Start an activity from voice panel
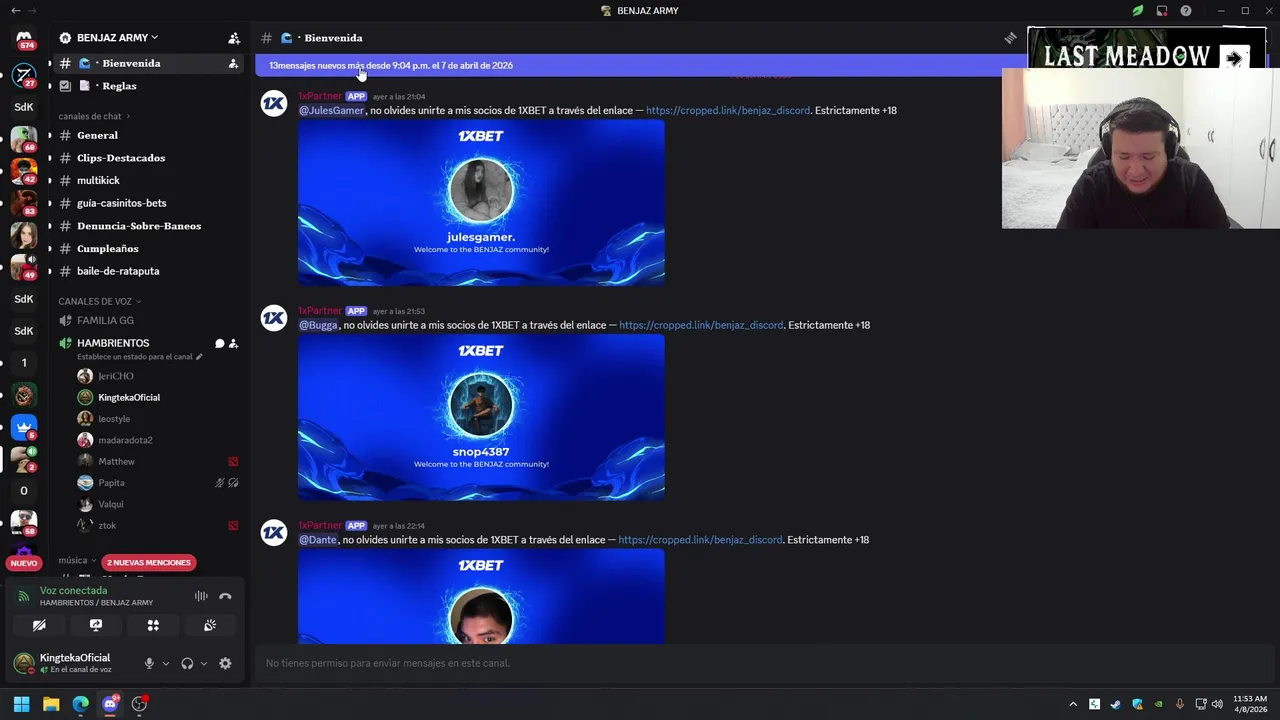Screen dimensions: 1280x720 (x=153, y=625)
